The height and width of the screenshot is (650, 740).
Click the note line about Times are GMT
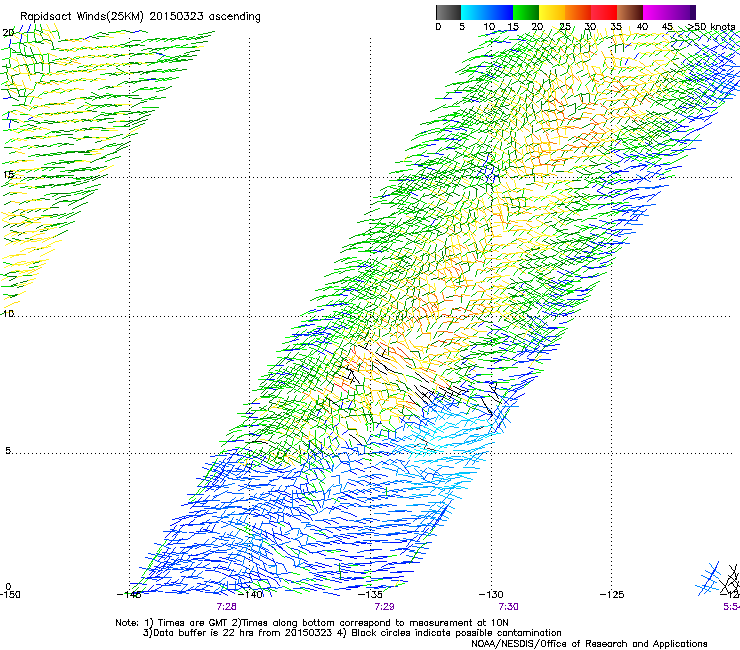[312, 623]
